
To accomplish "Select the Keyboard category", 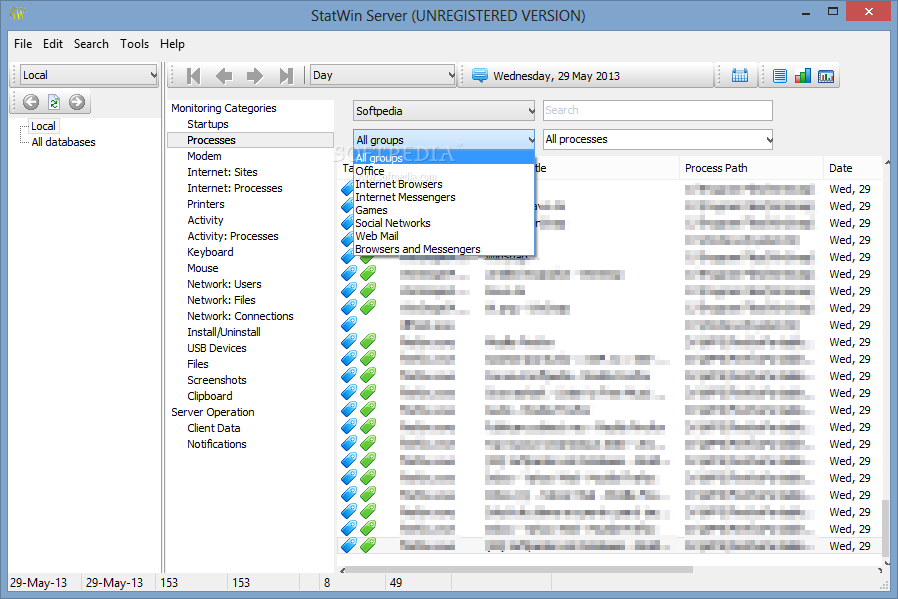I will pyautogui.click(x=210, y=253).
